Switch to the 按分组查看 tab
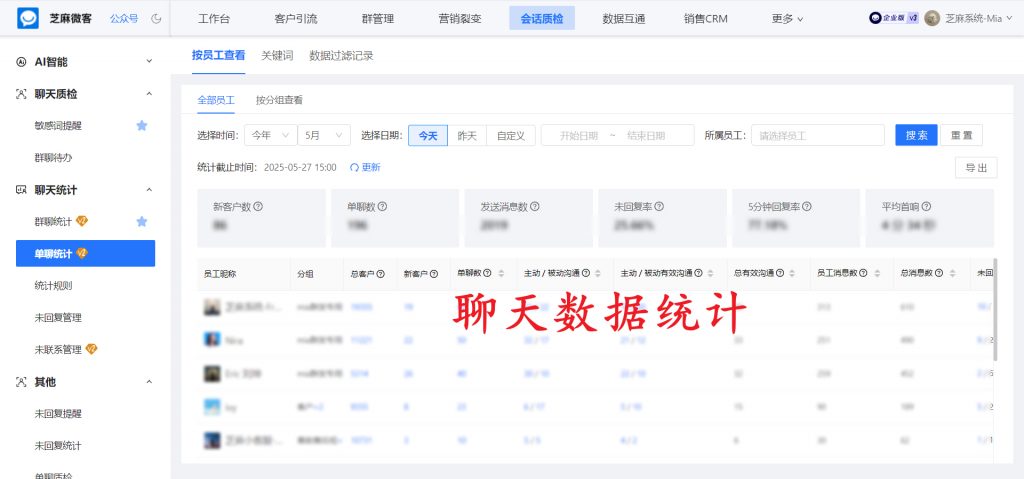The width and height of the screenshot is (1024, 479). (x=279, y=100)
